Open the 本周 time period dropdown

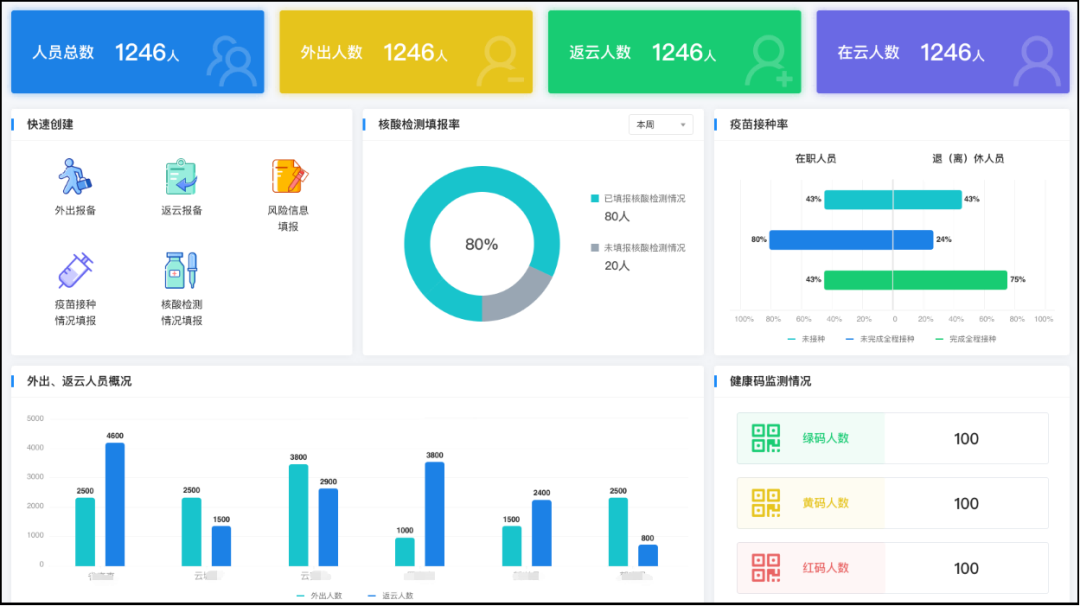[661, 124]
